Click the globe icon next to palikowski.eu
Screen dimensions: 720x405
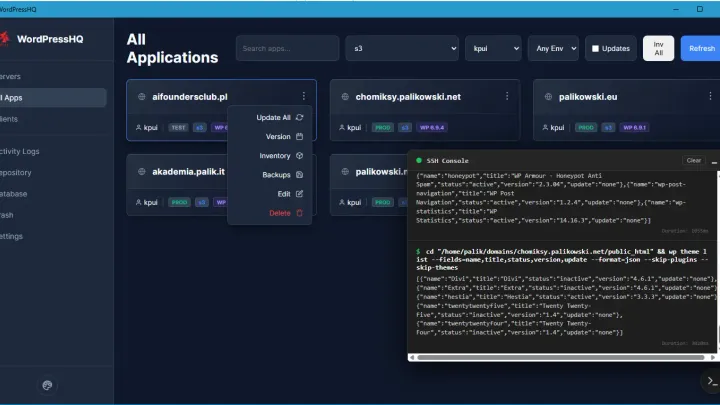tap(548, 97)
